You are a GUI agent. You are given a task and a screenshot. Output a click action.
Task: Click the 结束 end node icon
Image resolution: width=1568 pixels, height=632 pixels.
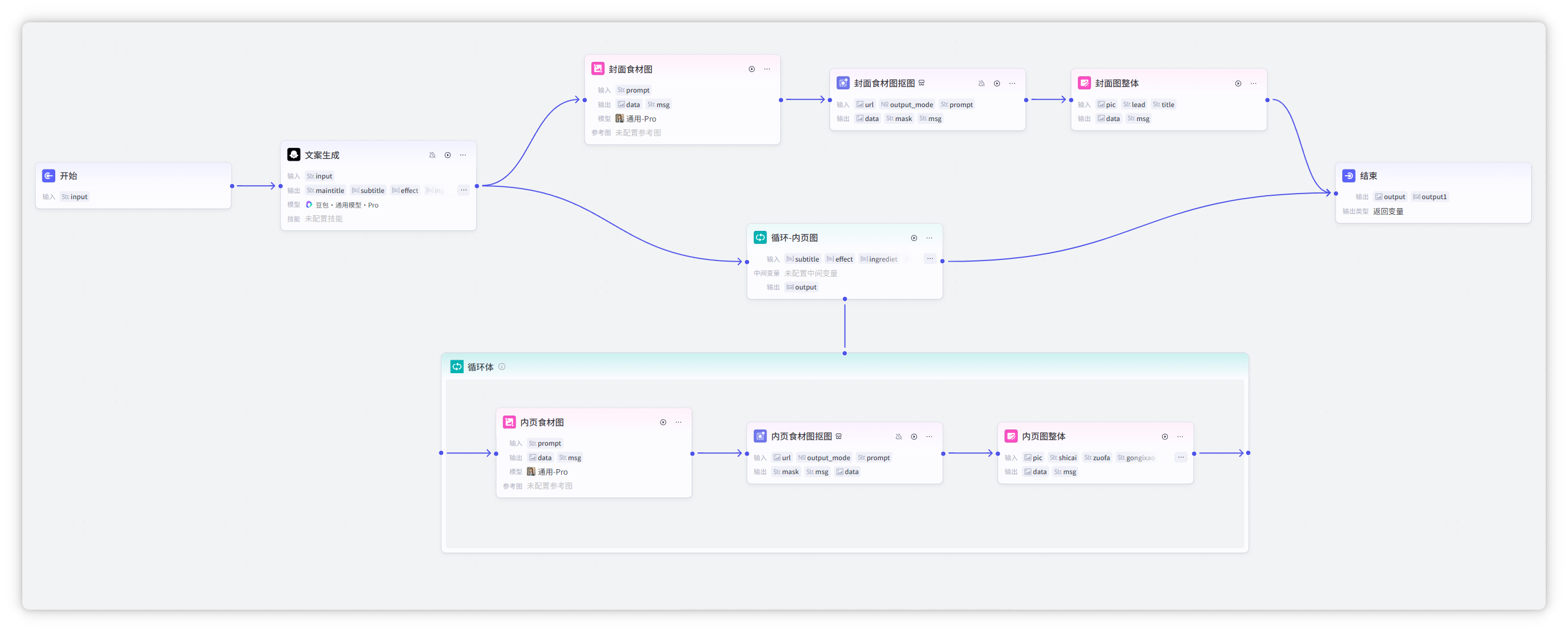[1348, 176]
